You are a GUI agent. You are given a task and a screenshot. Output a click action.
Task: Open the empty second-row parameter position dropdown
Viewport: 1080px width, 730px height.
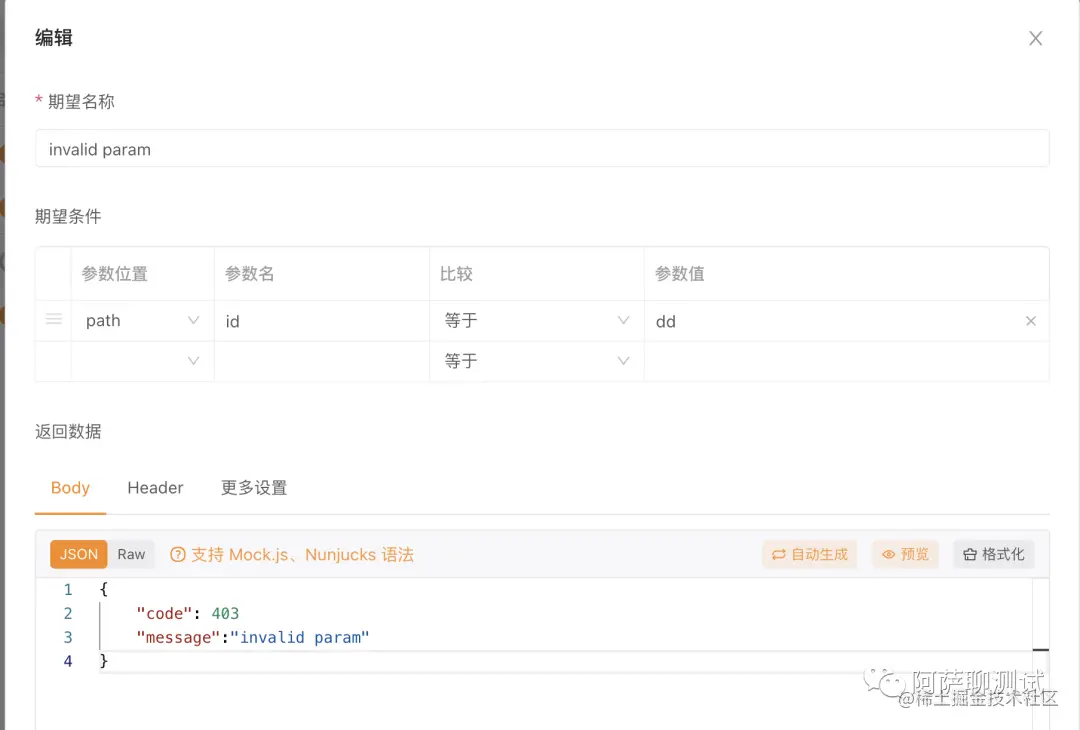coord(142,361)
